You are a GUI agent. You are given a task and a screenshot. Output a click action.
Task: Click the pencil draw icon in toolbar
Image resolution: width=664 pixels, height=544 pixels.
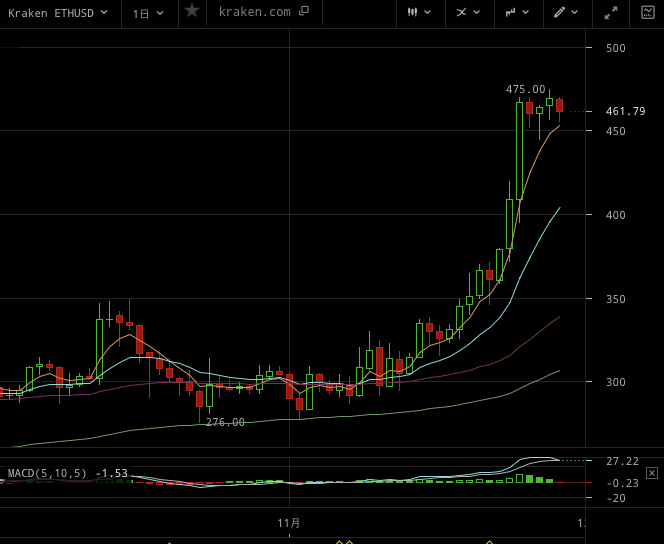point(559,12)
